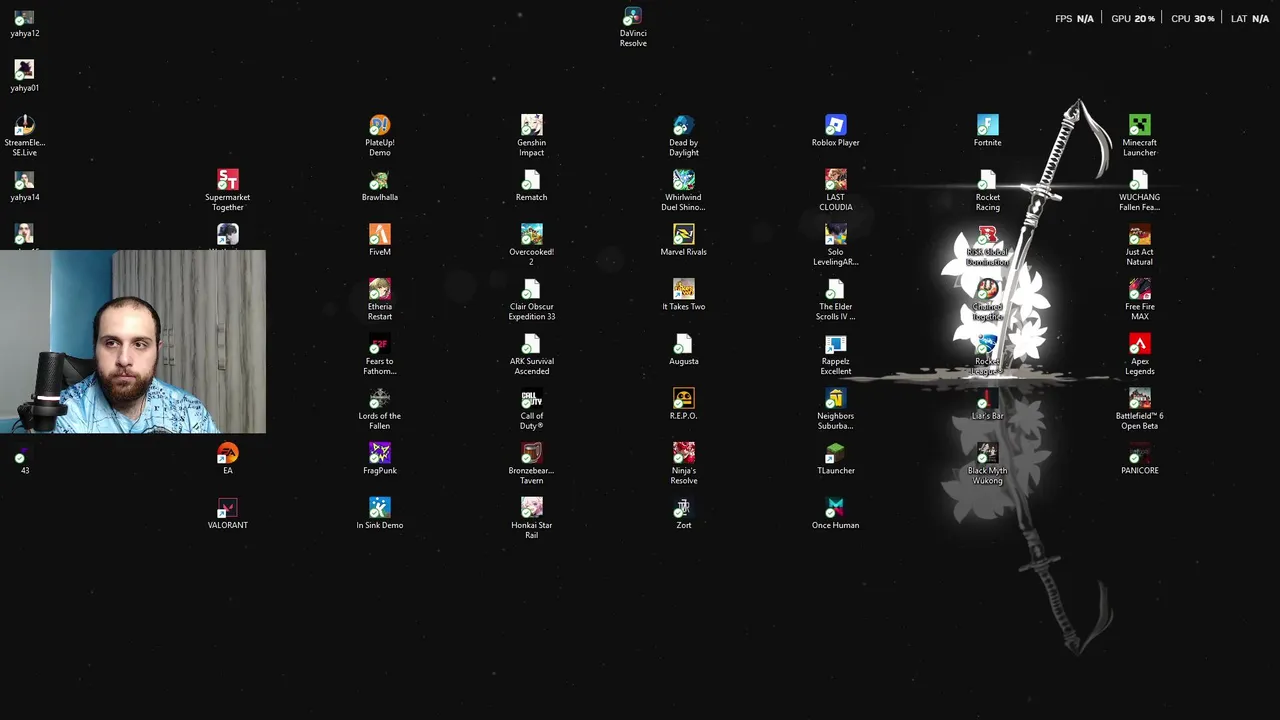Image resolution: width=1280 pixels, height=720 pixels.
Task: Click the CPU 30% usage readout
Action: [1193, 19]
